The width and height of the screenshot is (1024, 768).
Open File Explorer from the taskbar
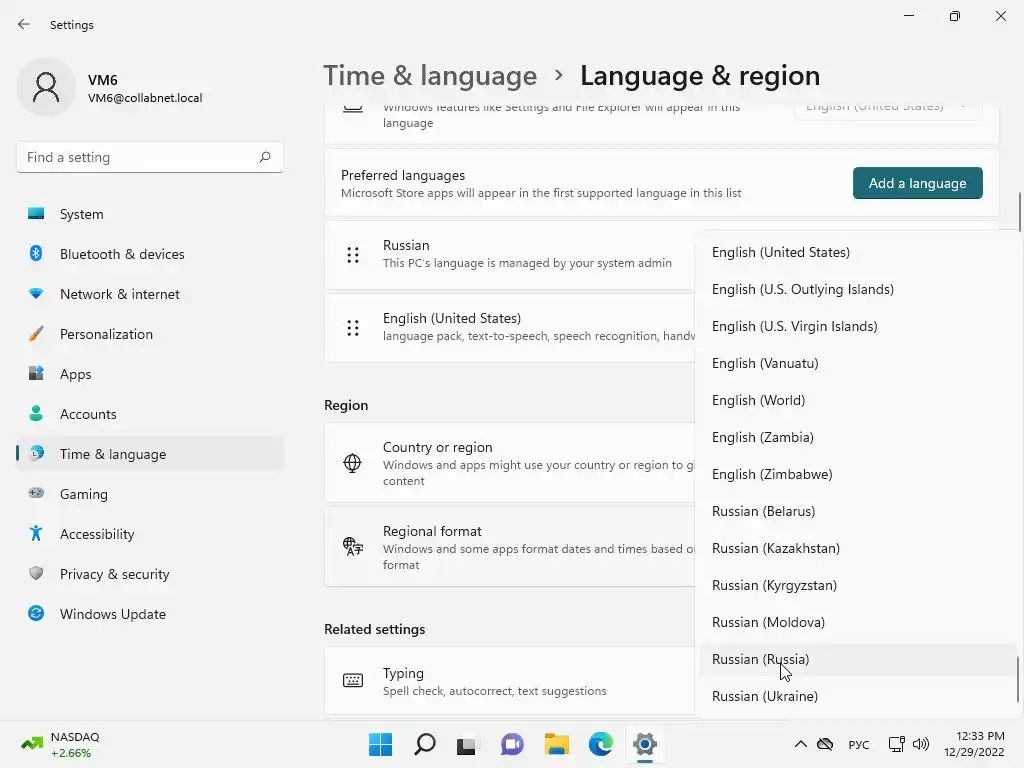point(556,744)
